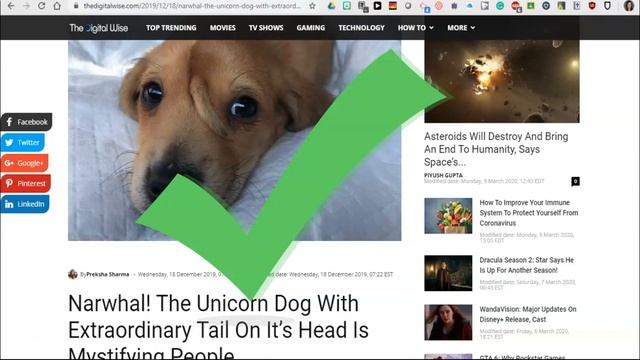The width and height of the screenshot is (640, 360).
Task: Open WandaVision Major Updates article link
Action: [x=528, y=314]
